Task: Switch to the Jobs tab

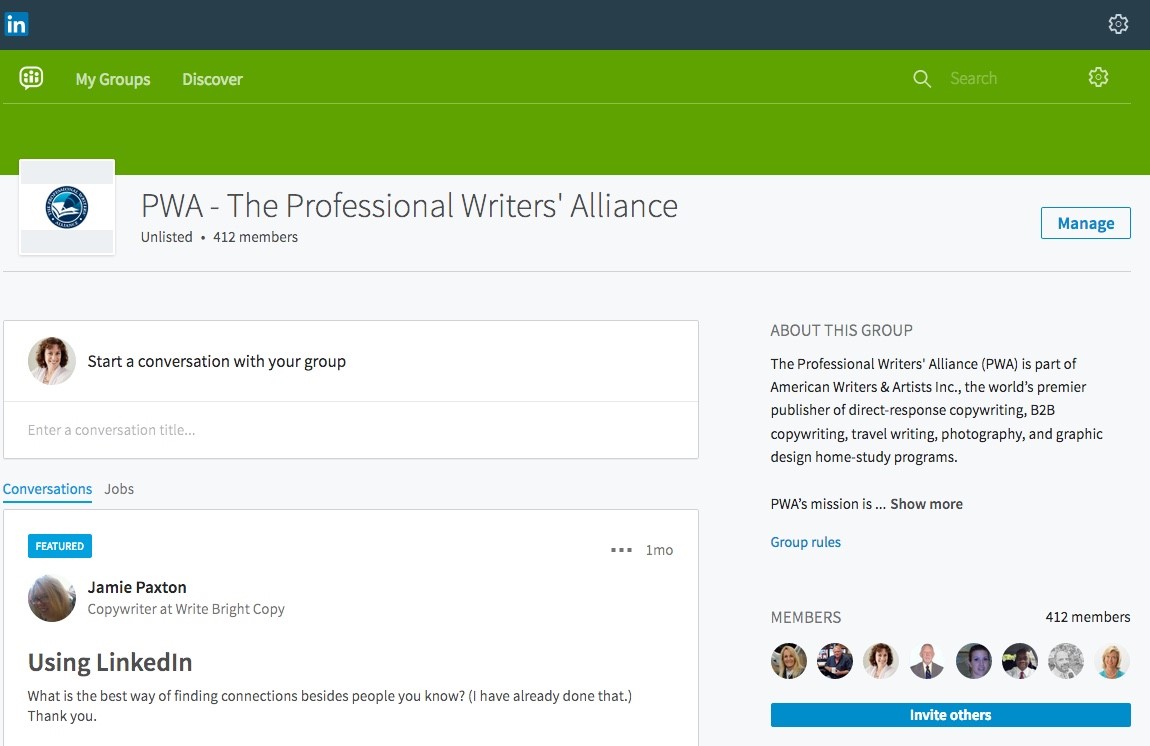Action: pos(119,489)
